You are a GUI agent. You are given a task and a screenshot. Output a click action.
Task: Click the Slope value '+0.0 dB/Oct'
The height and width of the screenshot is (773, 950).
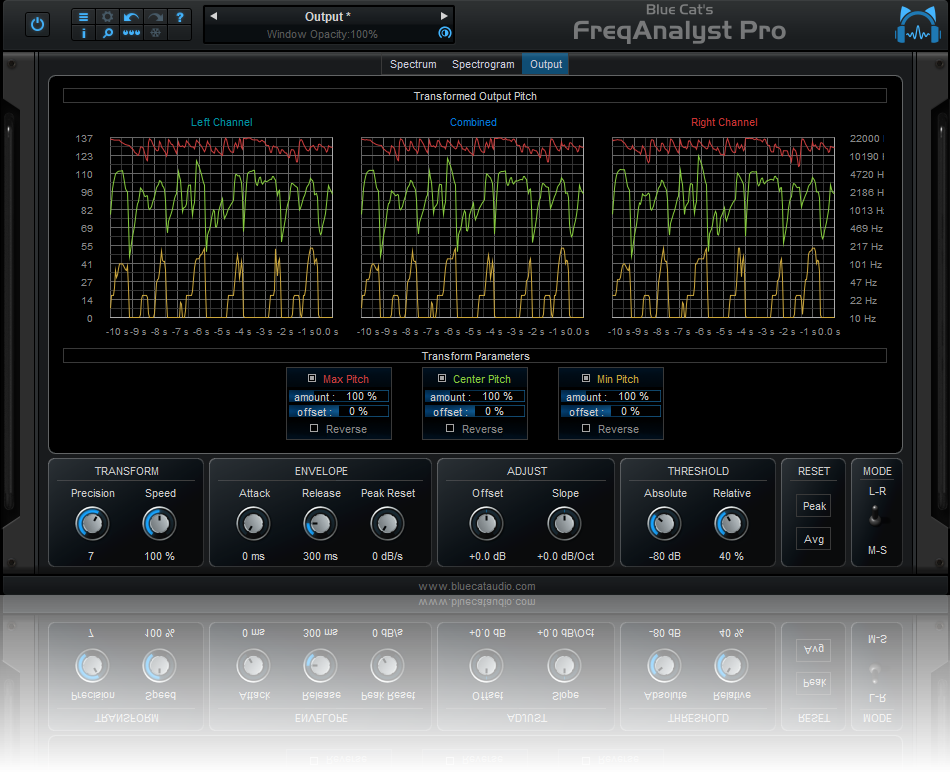pyautogui.click(x=565, y=556)
